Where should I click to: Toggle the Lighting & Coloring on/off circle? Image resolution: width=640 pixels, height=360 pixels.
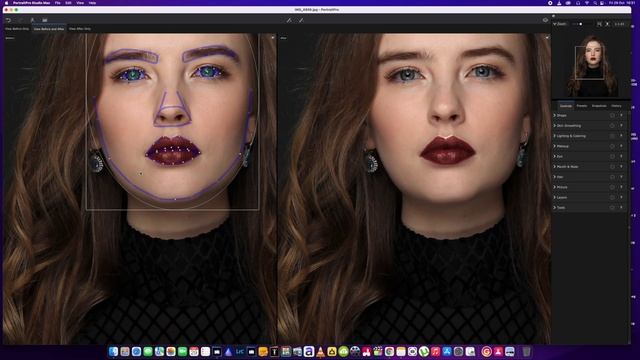coord(612,136)
